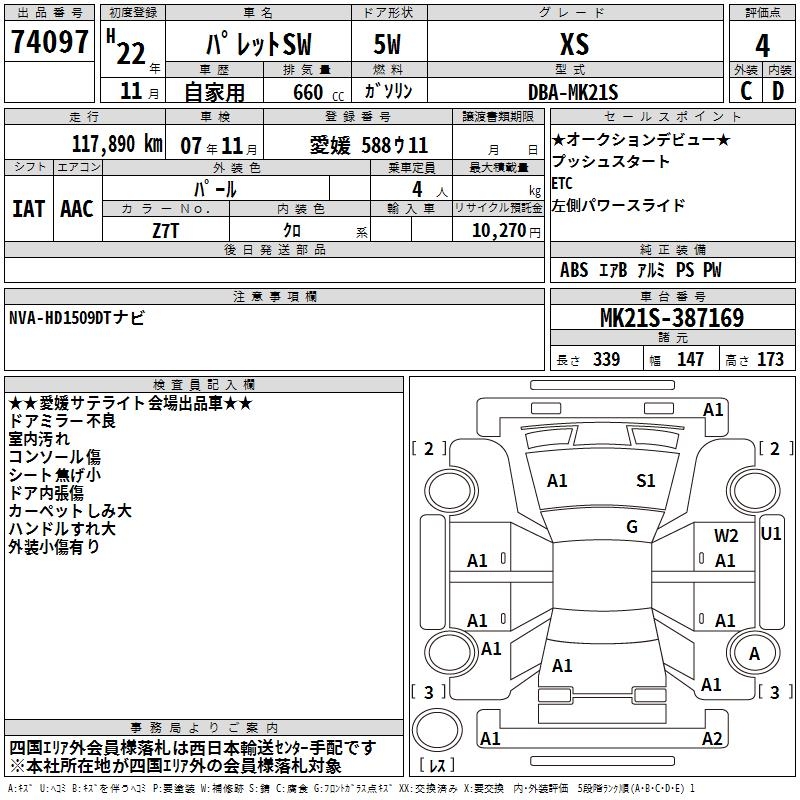Click the registration number 愛媛 588ウ11
This screenshot has height=800, width=800.
[x=369, y=145]
